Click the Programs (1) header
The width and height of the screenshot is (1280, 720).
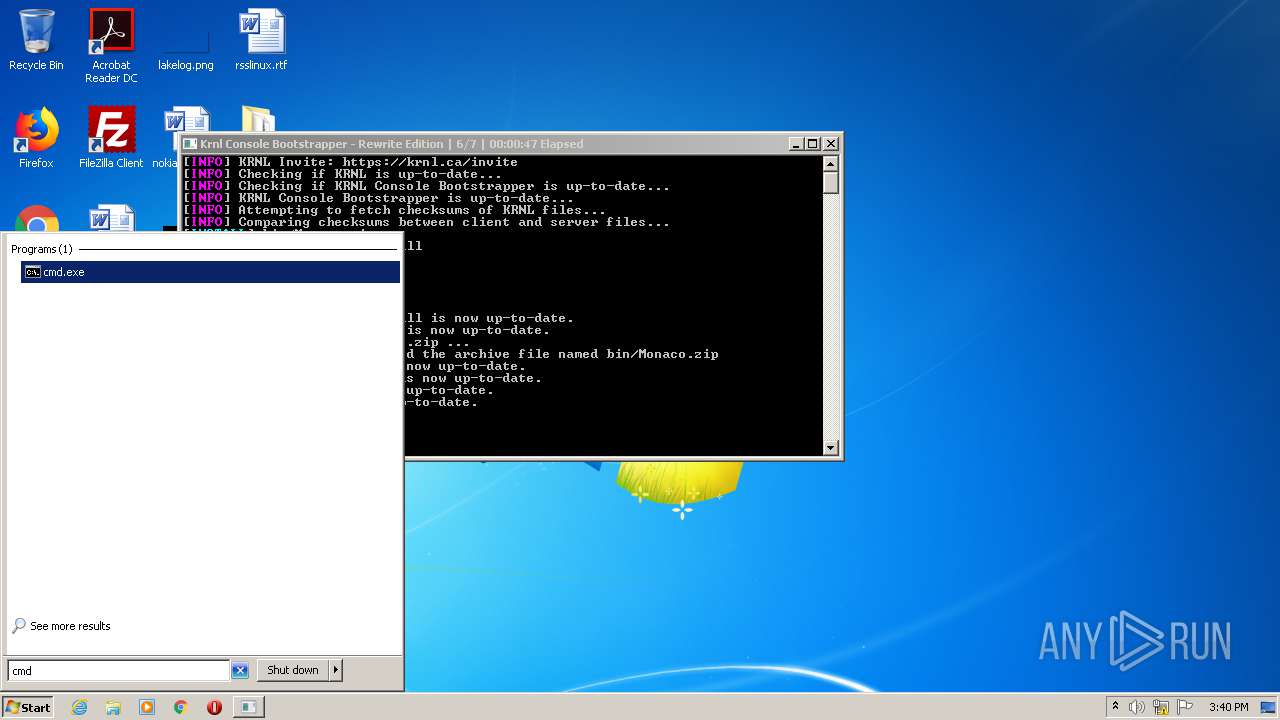point(42,249)
